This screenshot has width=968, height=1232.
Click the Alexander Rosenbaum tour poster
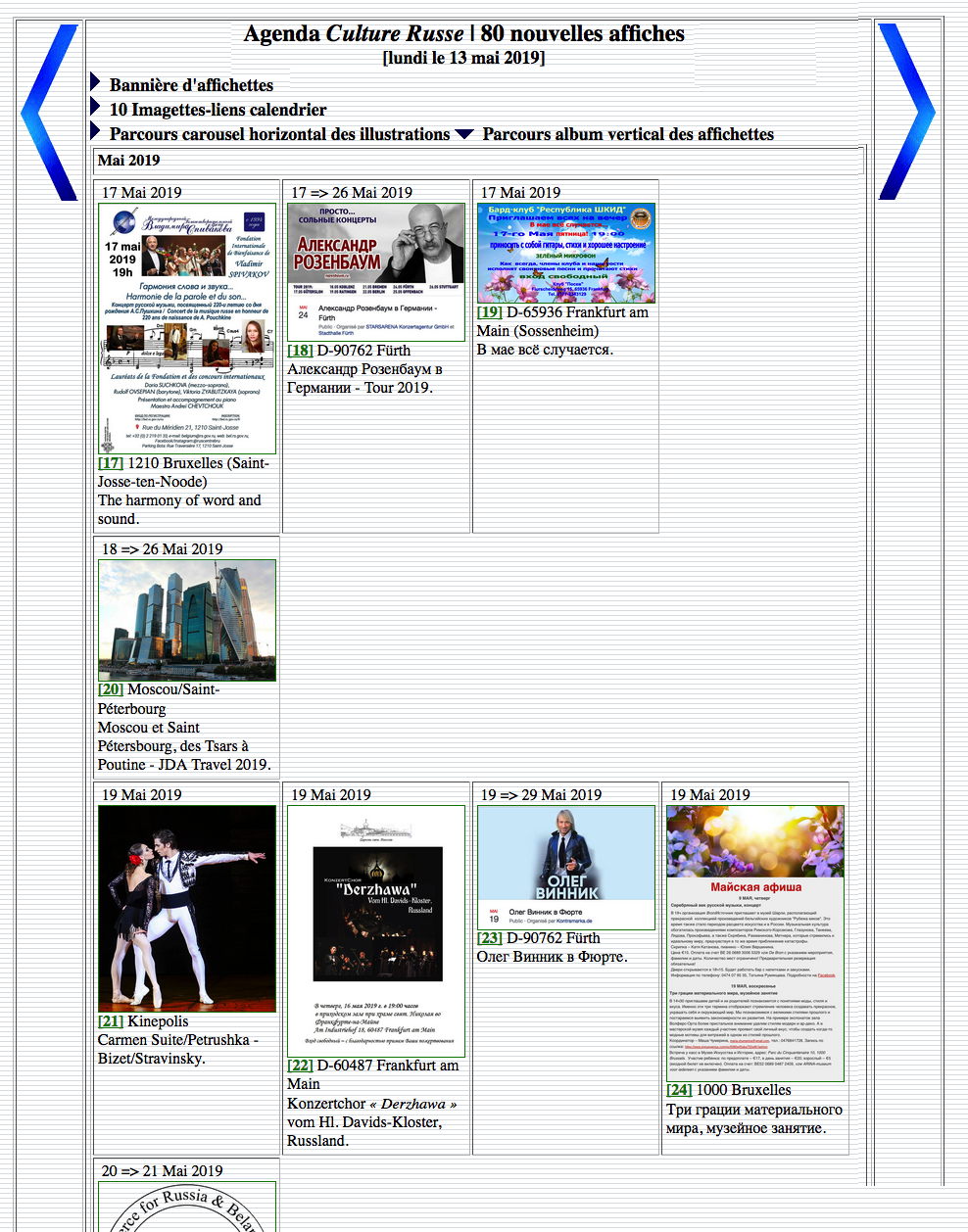[376, 272]
